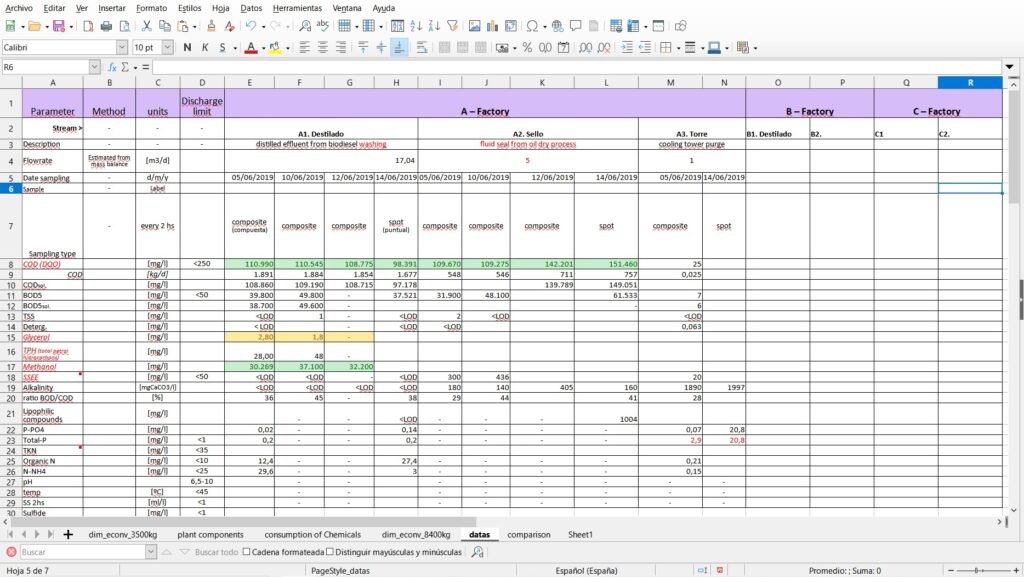Expand the 10 pt font size dropdown
This screenshot has height=577, width=1024.
point(165,47)
